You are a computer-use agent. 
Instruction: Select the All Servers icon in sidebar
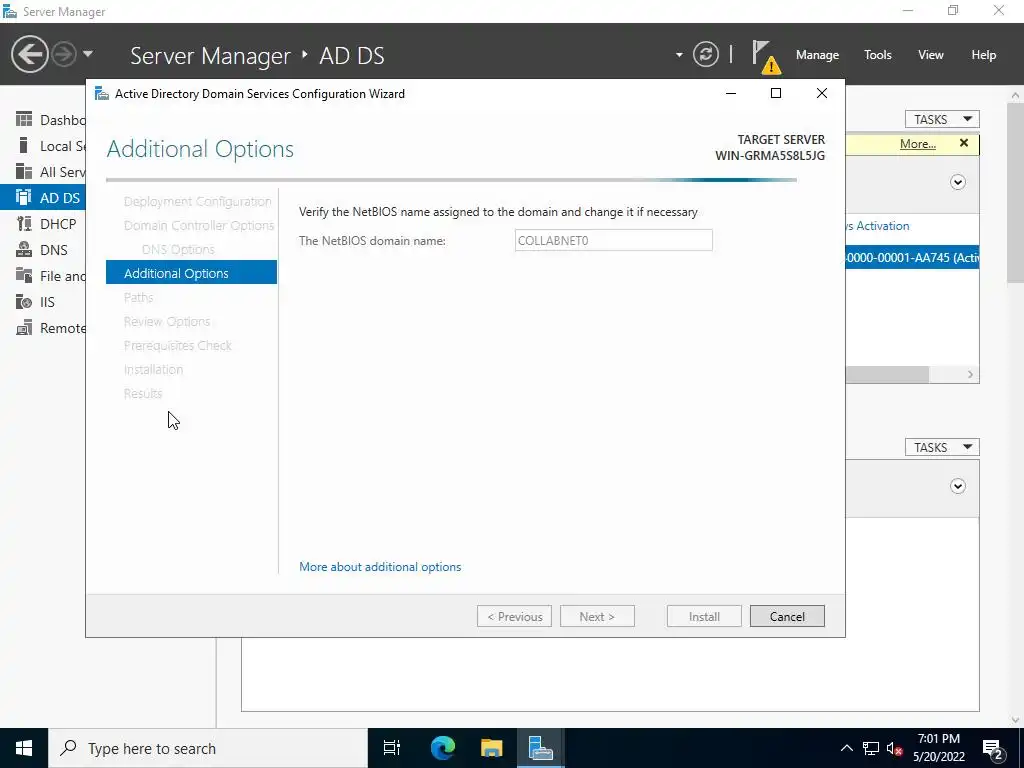(24, 171)
